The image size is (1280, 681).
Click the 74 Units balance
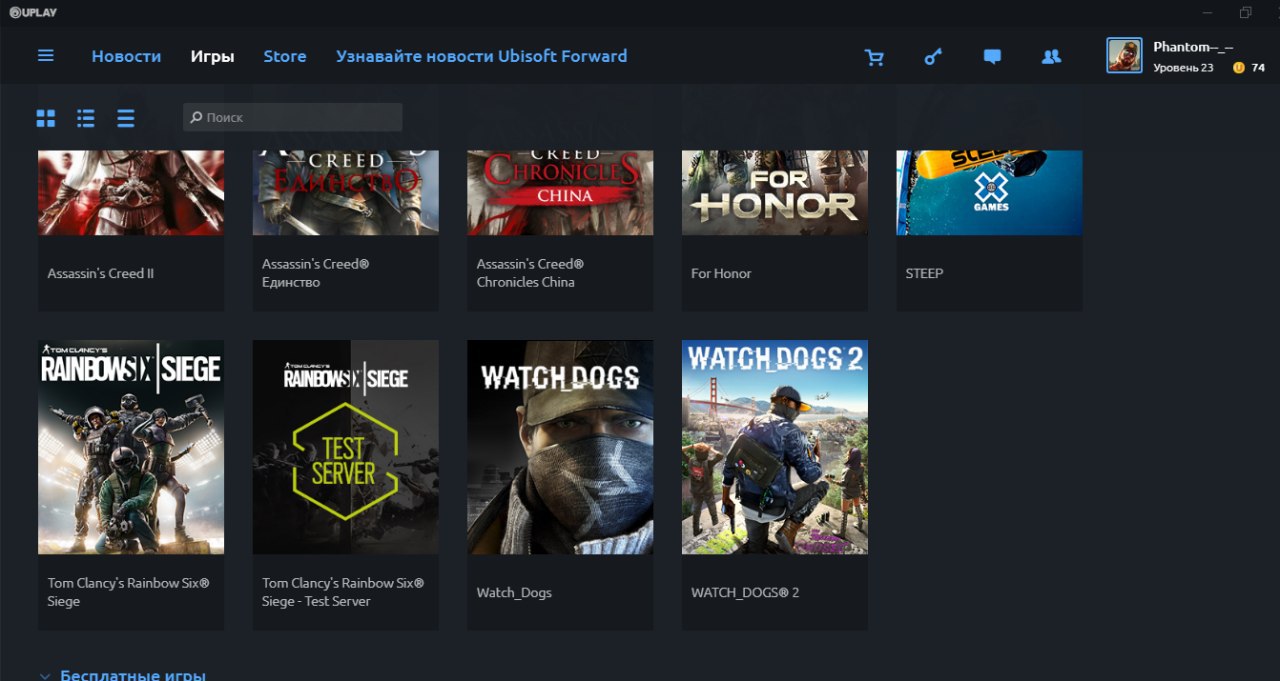click(1258, 68)
